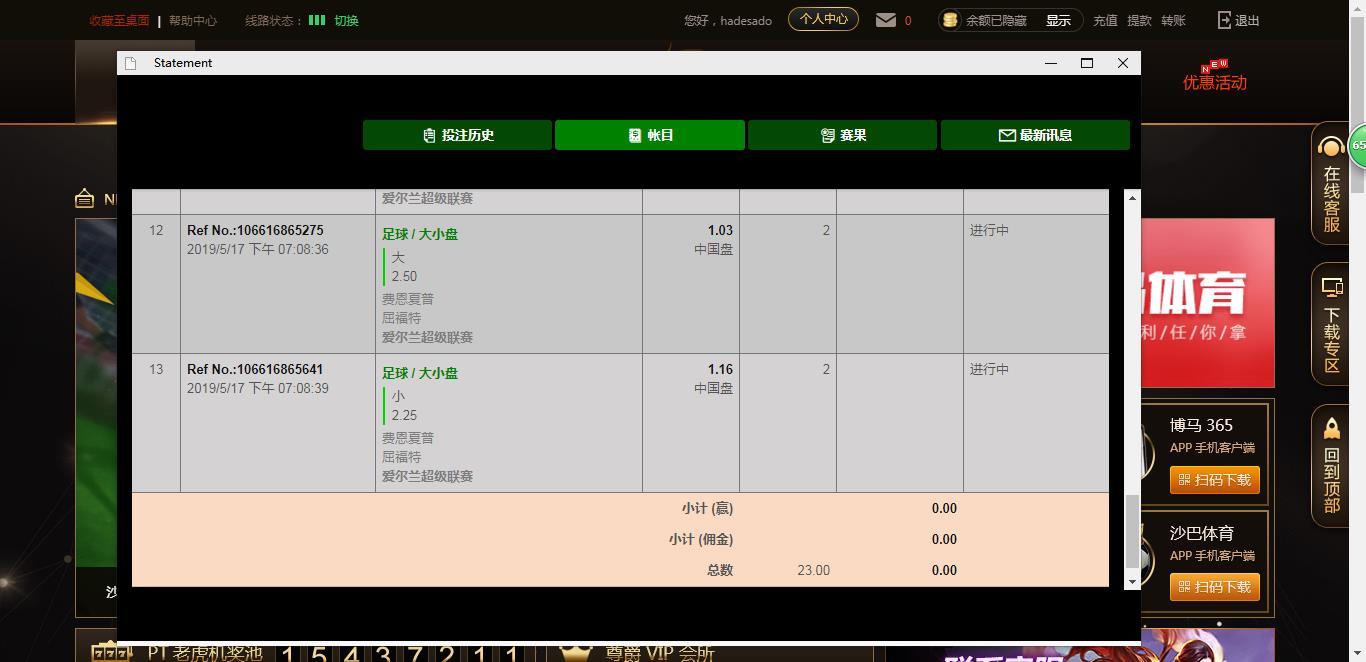Click the exit icon next to 退出

tap(1224, 20)
